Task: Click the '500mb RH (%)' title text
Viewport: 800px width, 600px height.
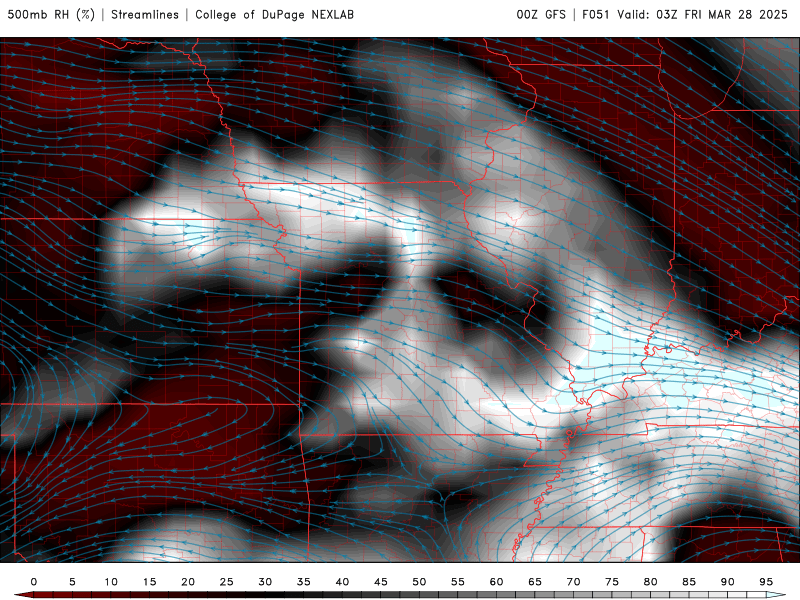Action: point(51,14)
